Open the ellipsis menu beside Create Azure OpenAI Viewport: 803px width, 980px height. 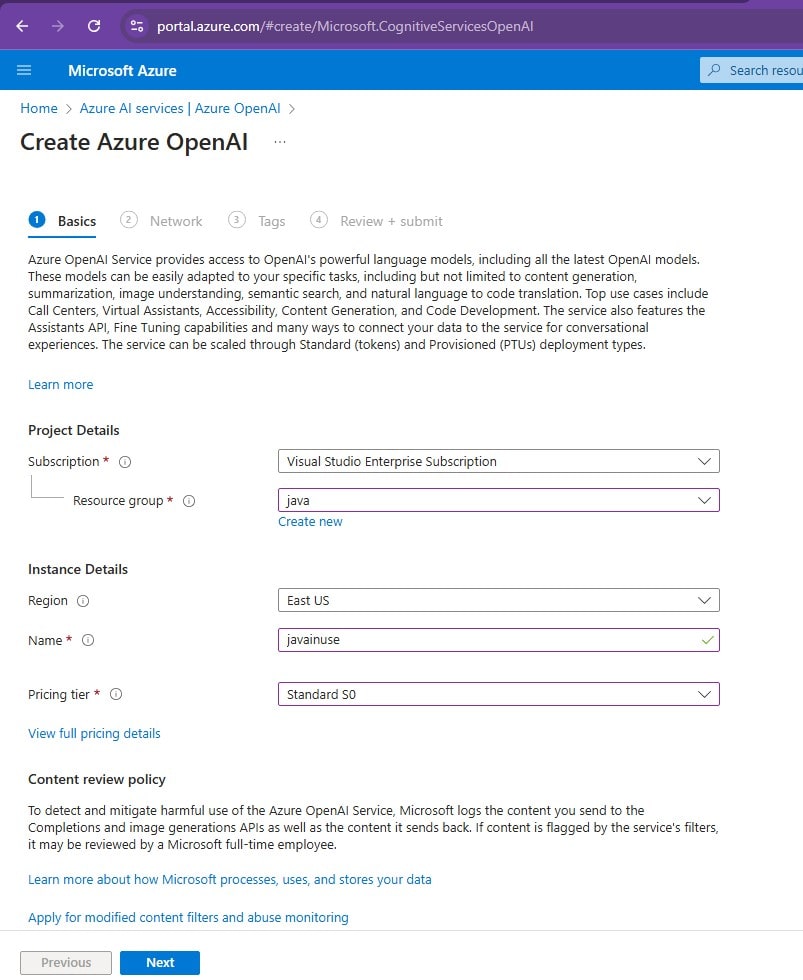click(280, 142)
